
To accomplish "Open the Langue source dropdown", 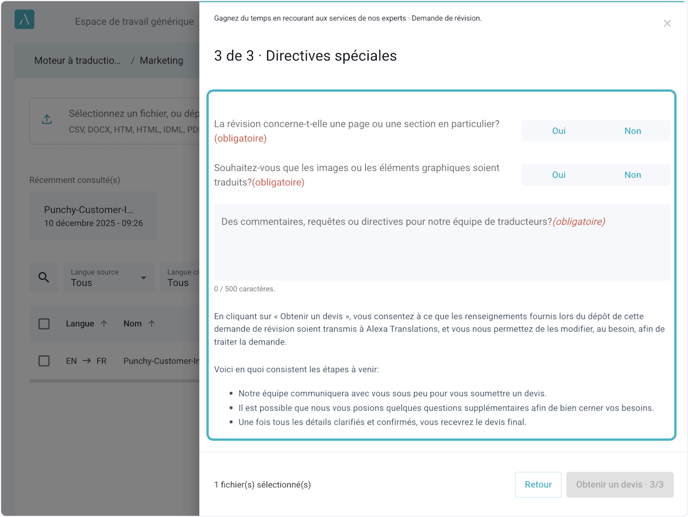I will tap(109, 277).
